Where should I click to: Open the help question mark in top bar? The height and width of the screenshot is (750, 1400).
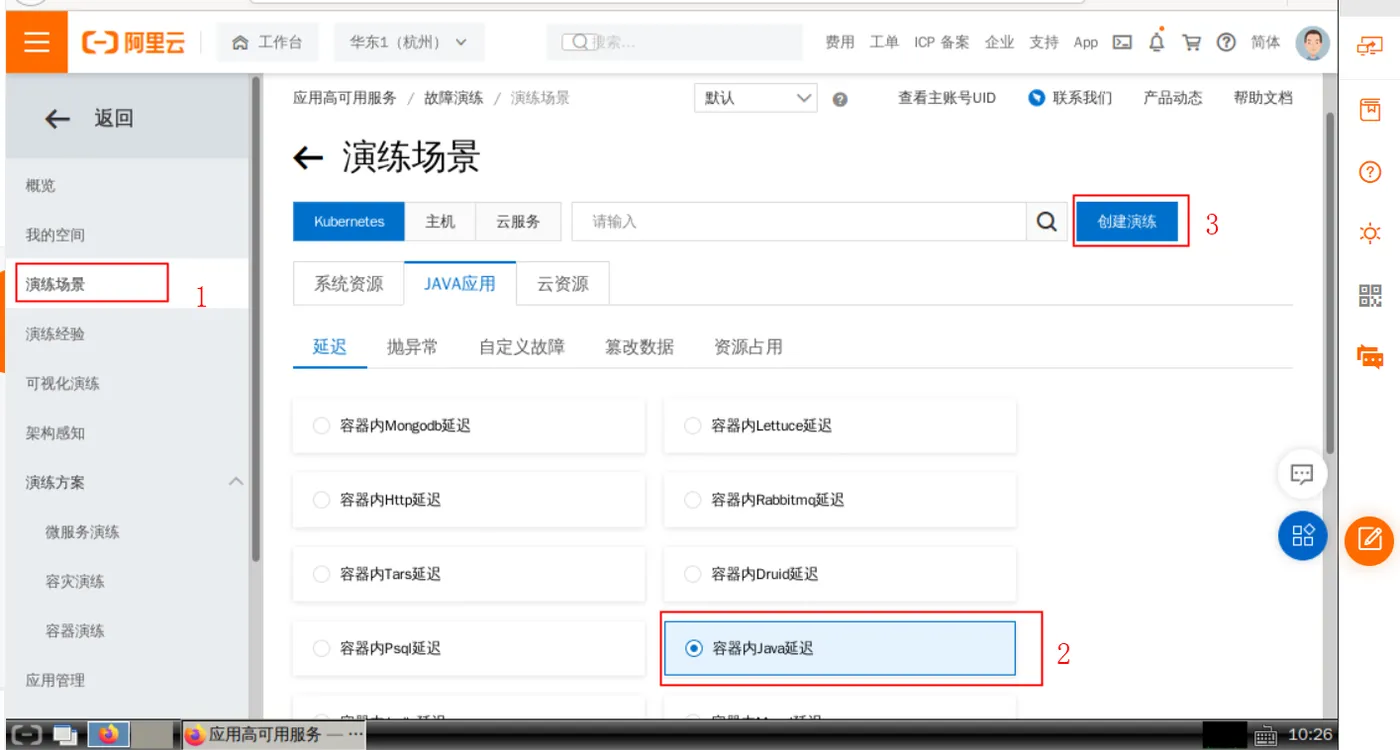click(1226, 42)
